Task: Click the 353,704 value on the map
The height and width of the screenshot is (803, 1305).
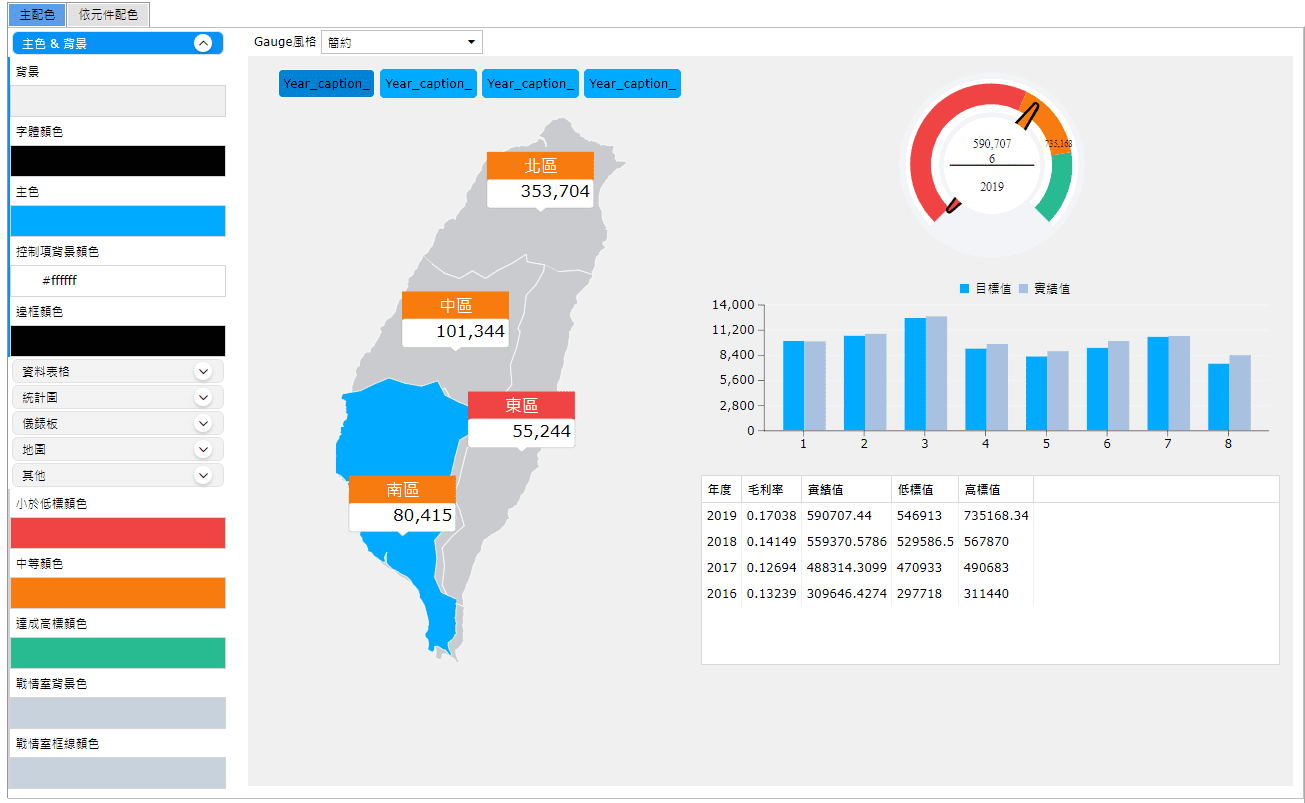Action: pyautogui.click(x=555, y=192)
